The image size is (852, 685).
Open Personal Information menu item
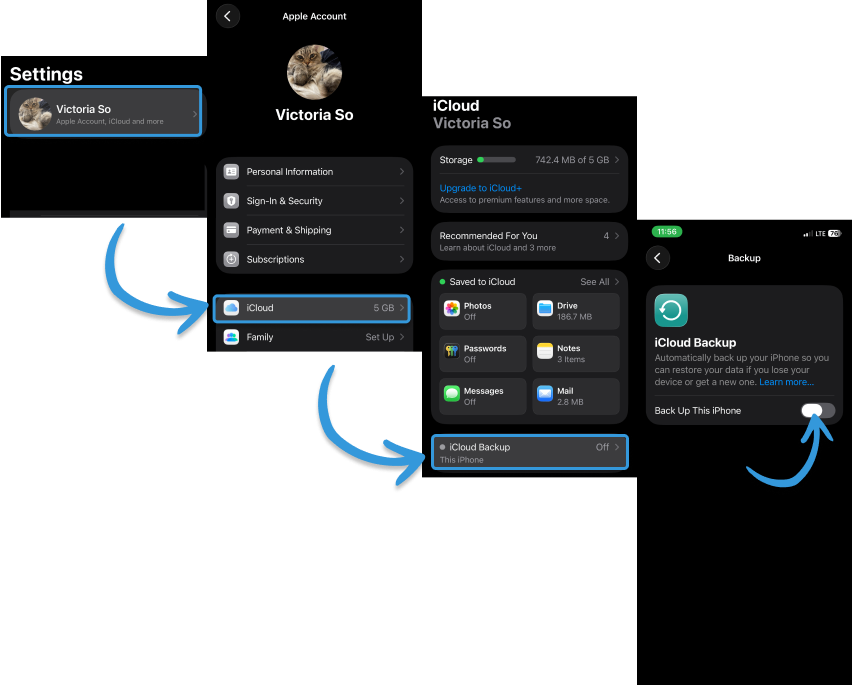point(314,172)
